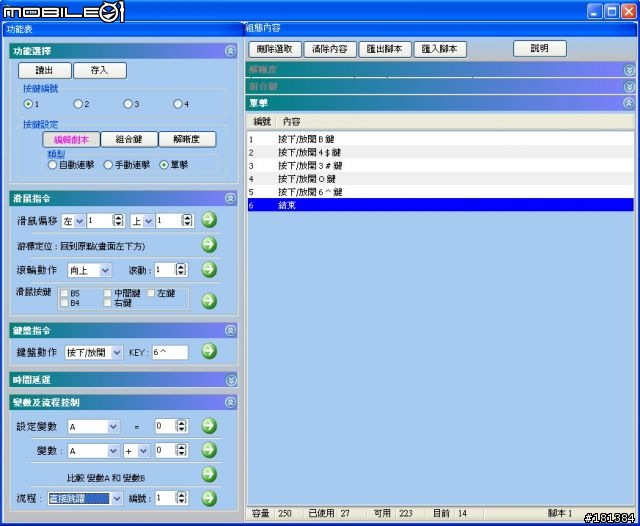Add the keyboard action (鍵盤動作) green arrow
This screenshot has height=526, width=640.
209,351
